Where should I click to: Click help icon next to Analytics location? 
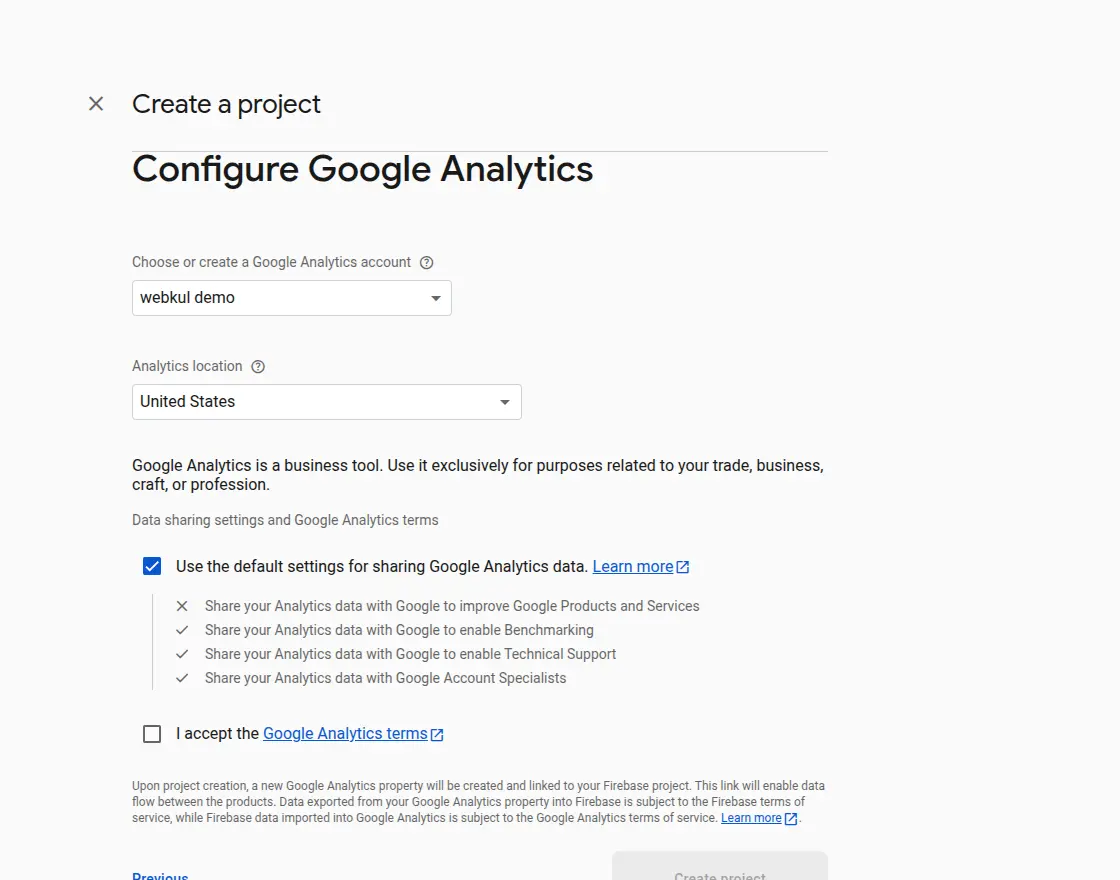[258, 366]
